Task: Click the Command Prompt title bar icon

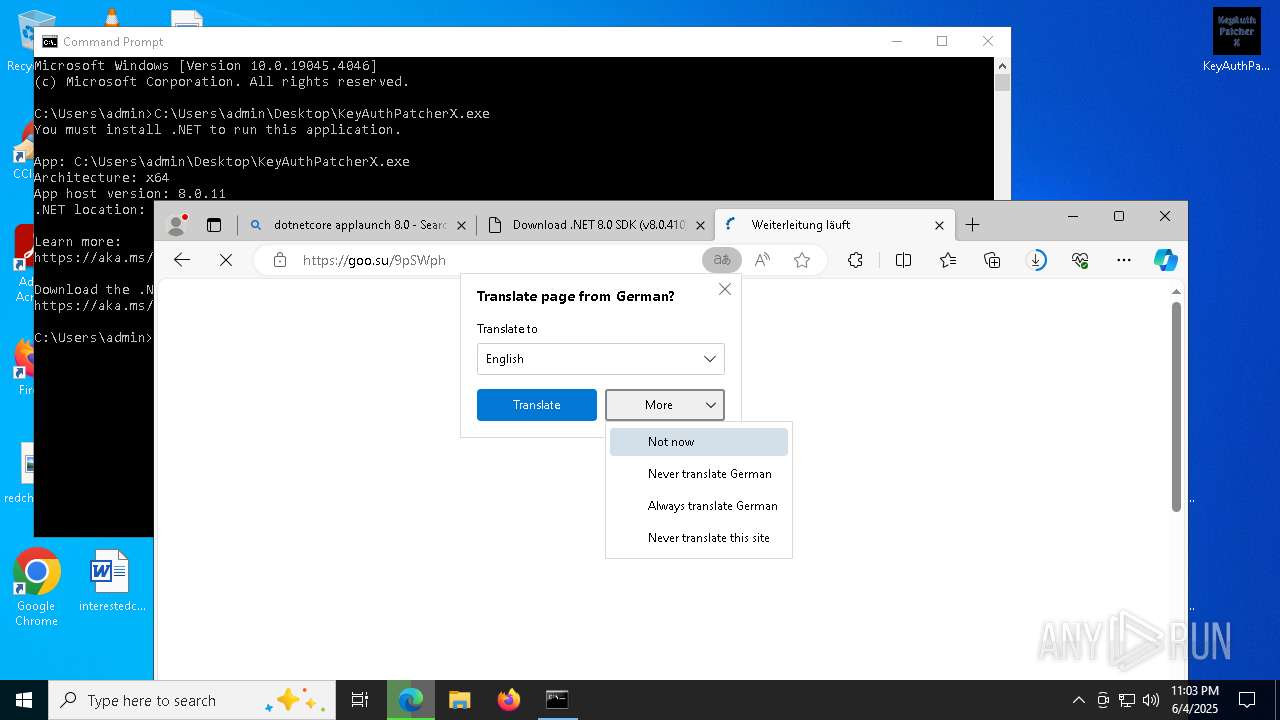Action: pos(48,42)
